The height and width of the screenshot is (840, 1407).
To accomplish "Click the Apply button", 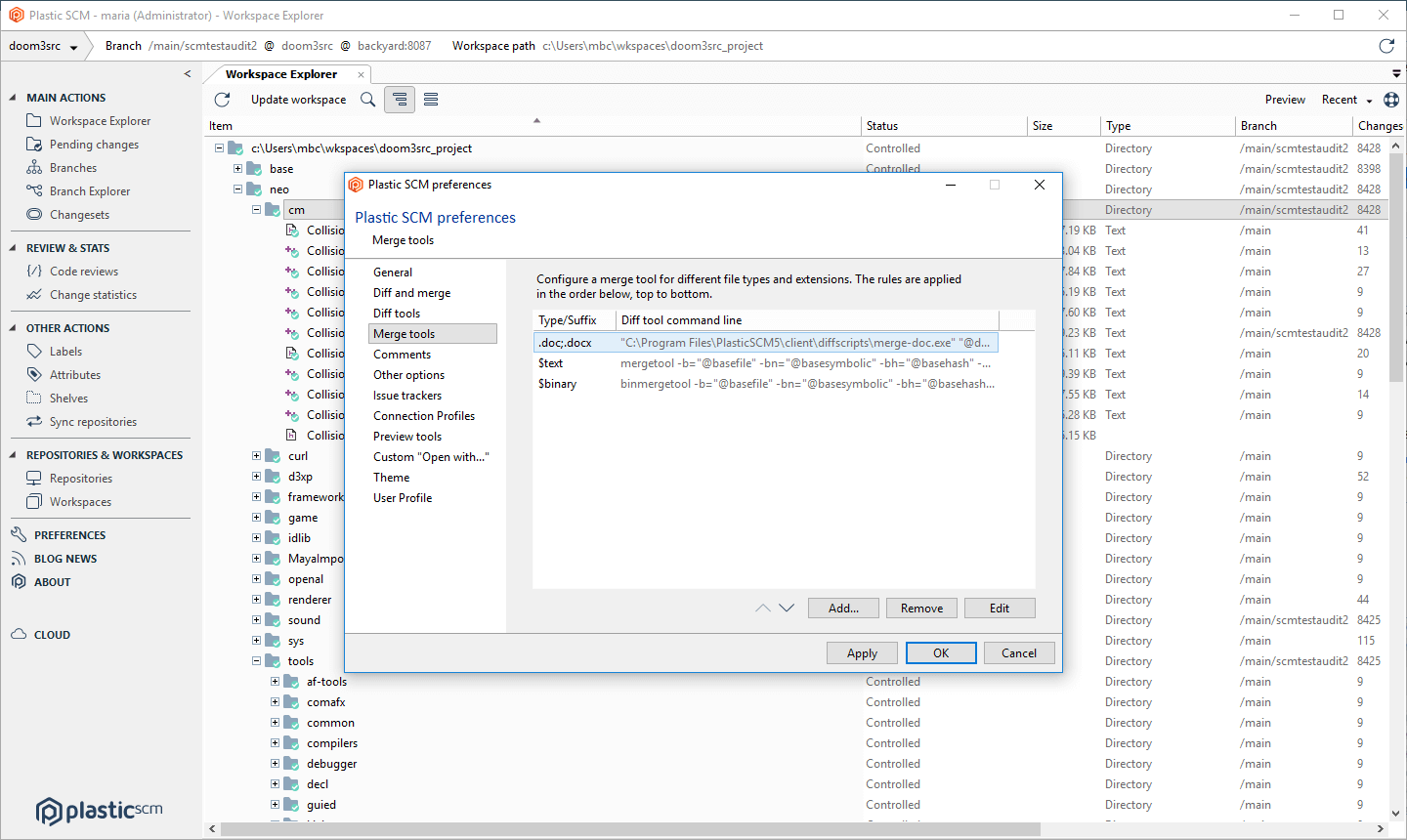I will [862, 653].
